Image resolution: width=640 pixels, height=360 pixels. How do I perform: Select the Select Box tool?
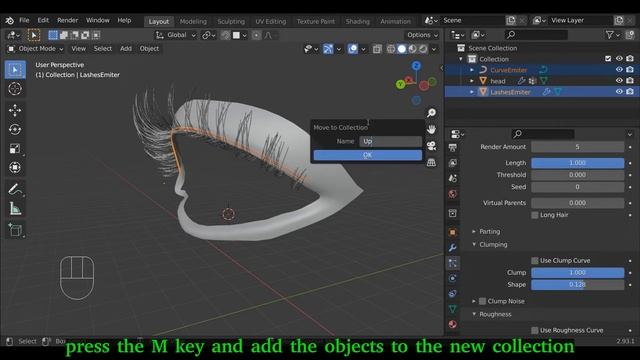[x=15, y=70]
